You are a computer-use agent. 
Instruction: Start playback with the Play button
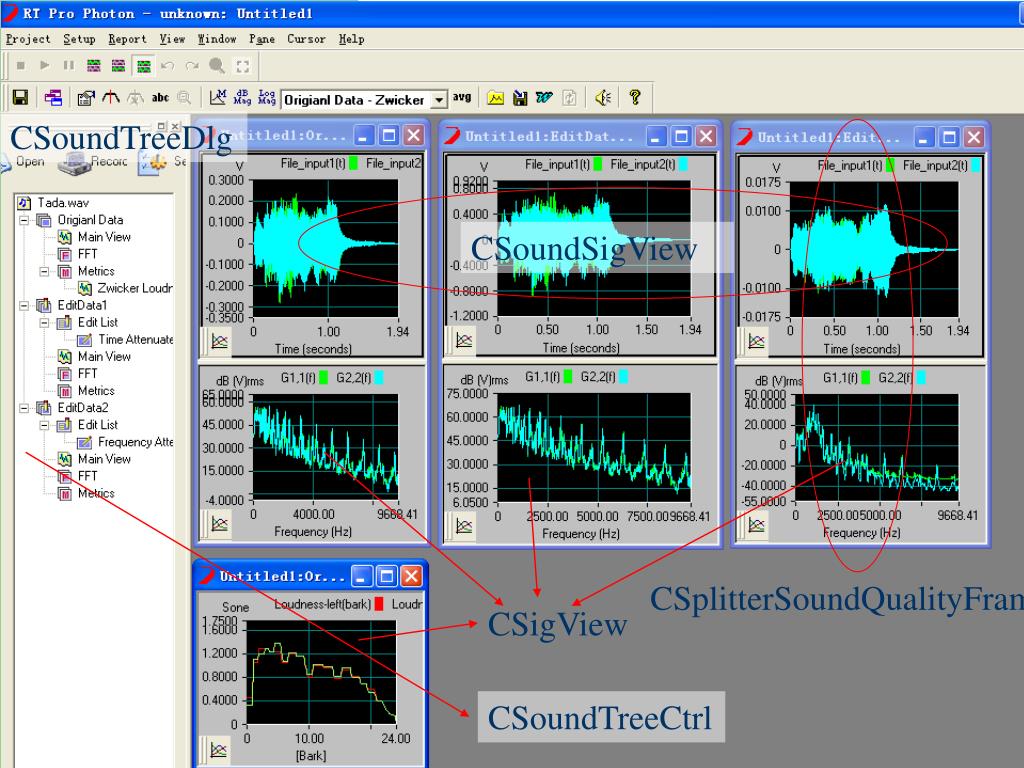[x=44, y=65]
